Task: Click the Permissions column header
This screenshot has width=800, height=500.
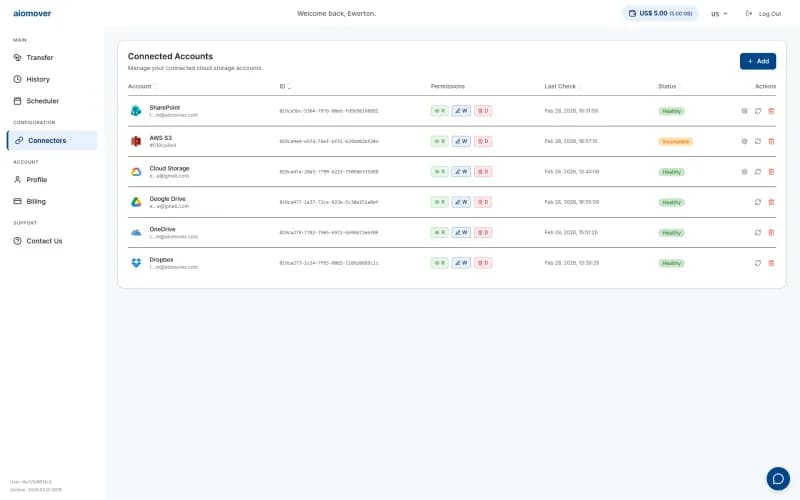Action: (x=447, y=86)
